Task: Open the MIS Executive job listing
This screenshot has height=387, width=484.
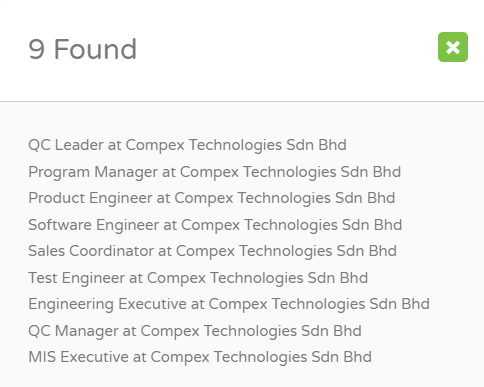Action: click(x=200, y=357)
